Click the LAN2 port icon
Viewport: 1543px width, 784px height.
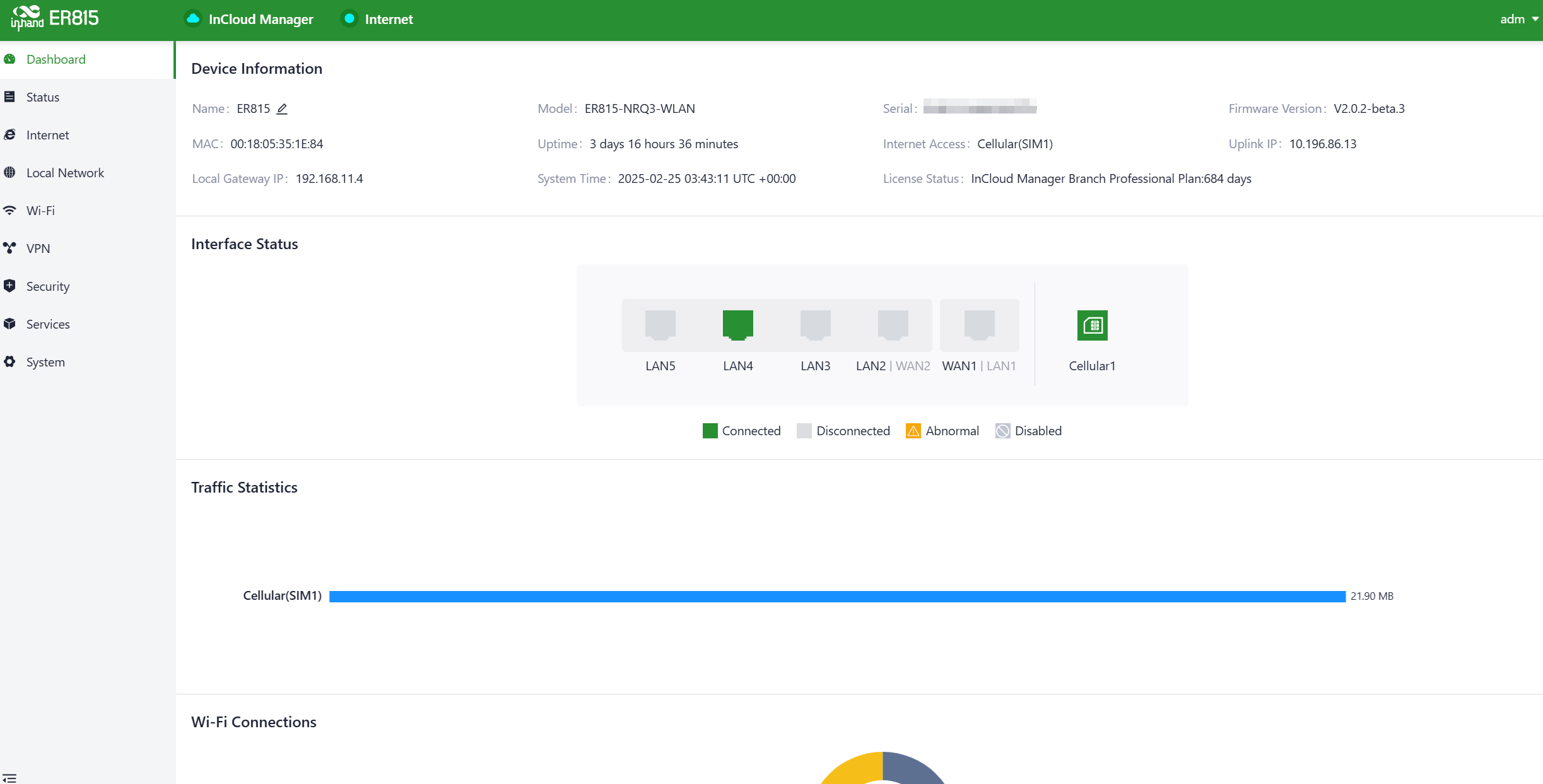pyautogui.click(x=893, y=325)
